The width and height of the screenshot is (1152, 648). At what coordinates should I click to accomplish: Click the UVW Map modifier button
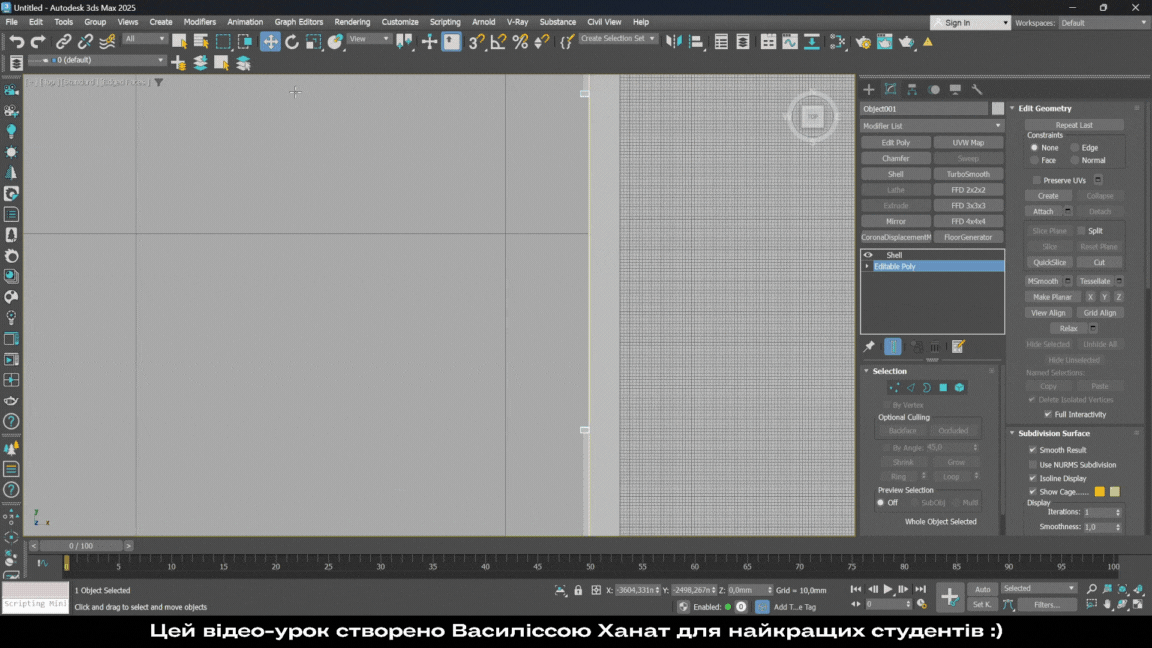pyautogui.click(x=968, y=143)
